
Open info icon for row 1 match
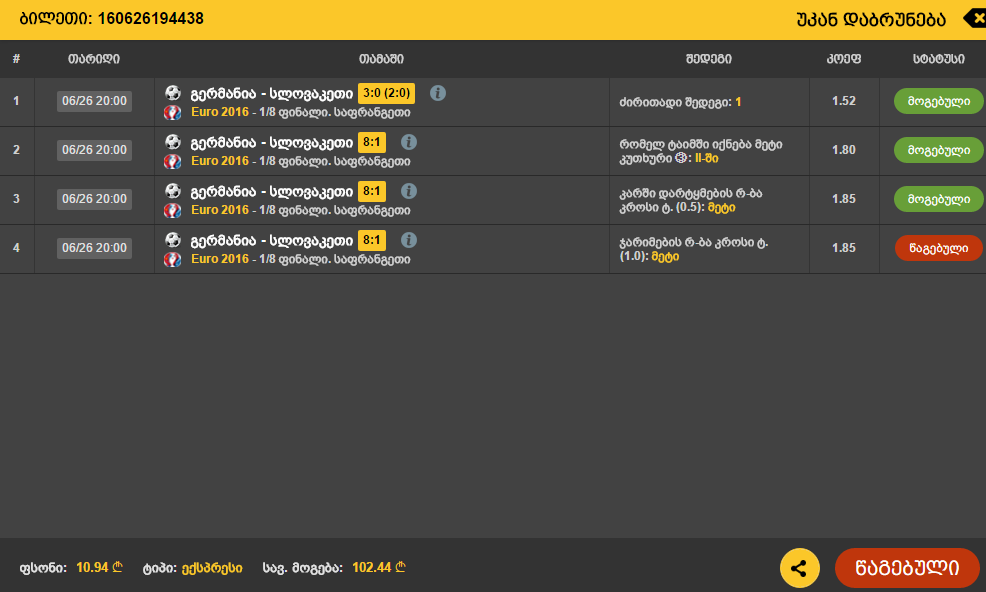pyautogui.click(x=438, y=93)
